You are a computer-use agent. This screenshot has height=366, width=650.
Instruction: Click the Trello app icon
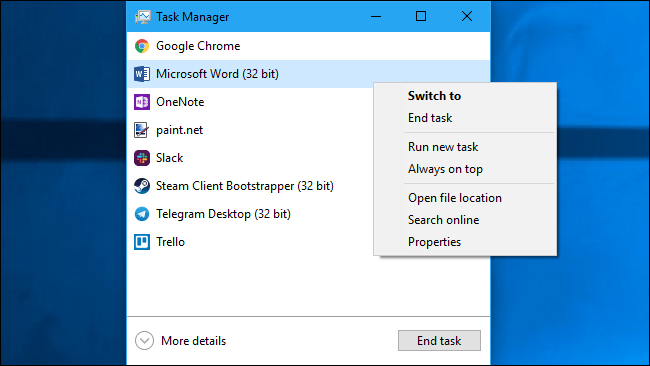[142, 242]
